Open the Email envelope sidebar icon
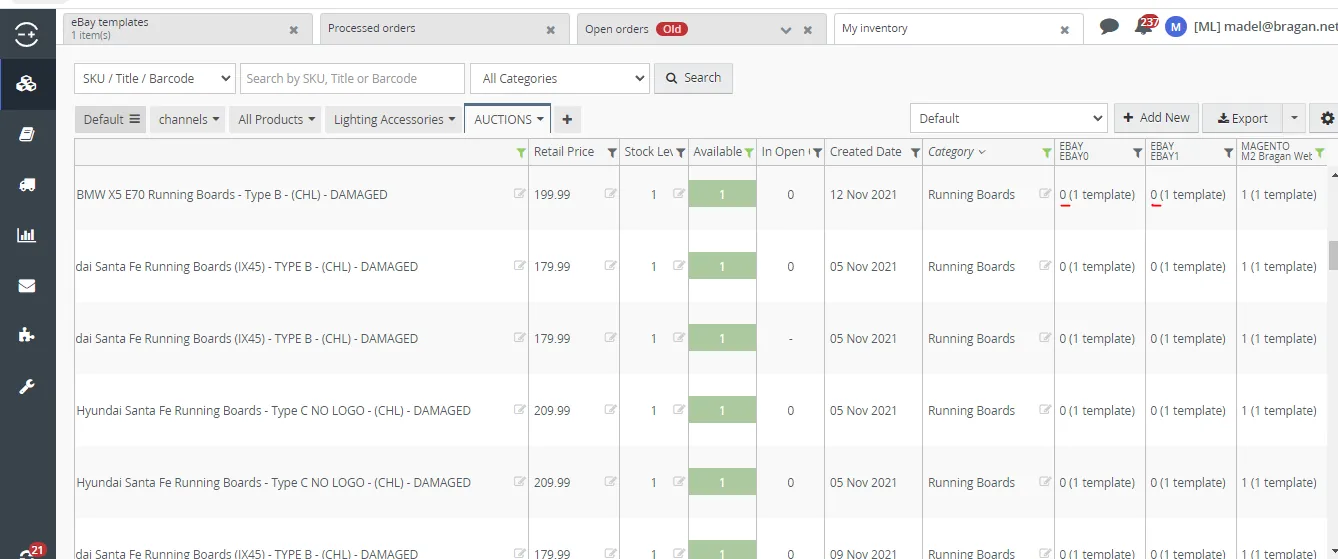The image size is (1338, 559). 27,285
